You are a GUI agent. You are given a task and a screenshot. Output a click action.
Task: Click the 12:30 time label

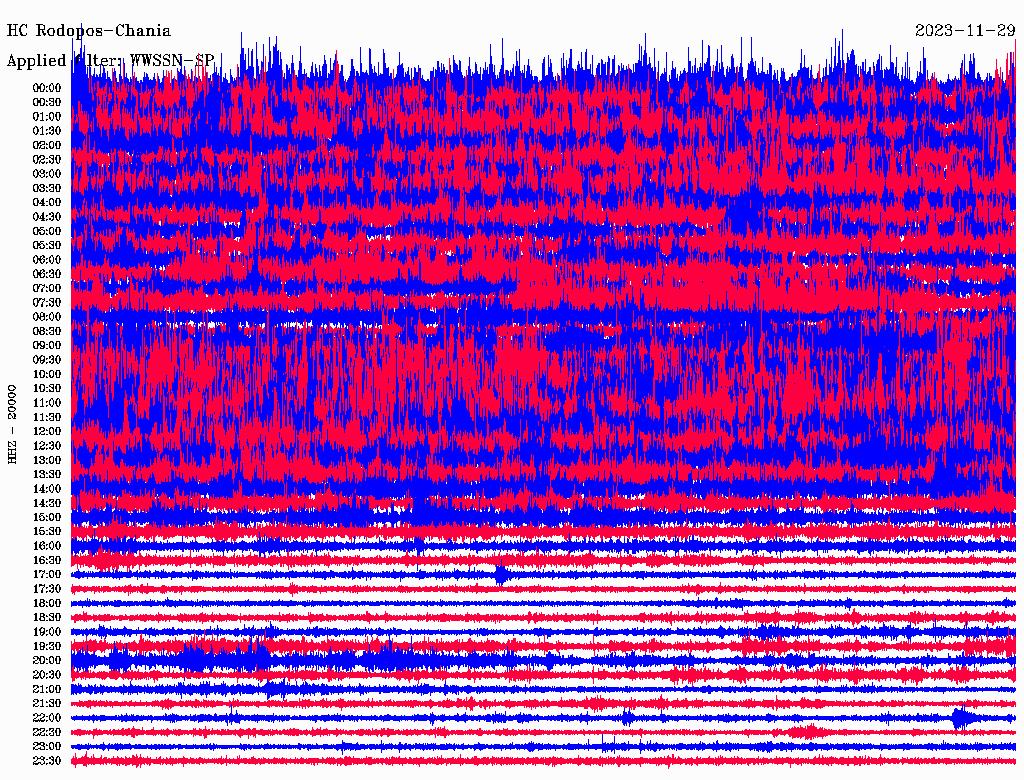coord(47,446)
